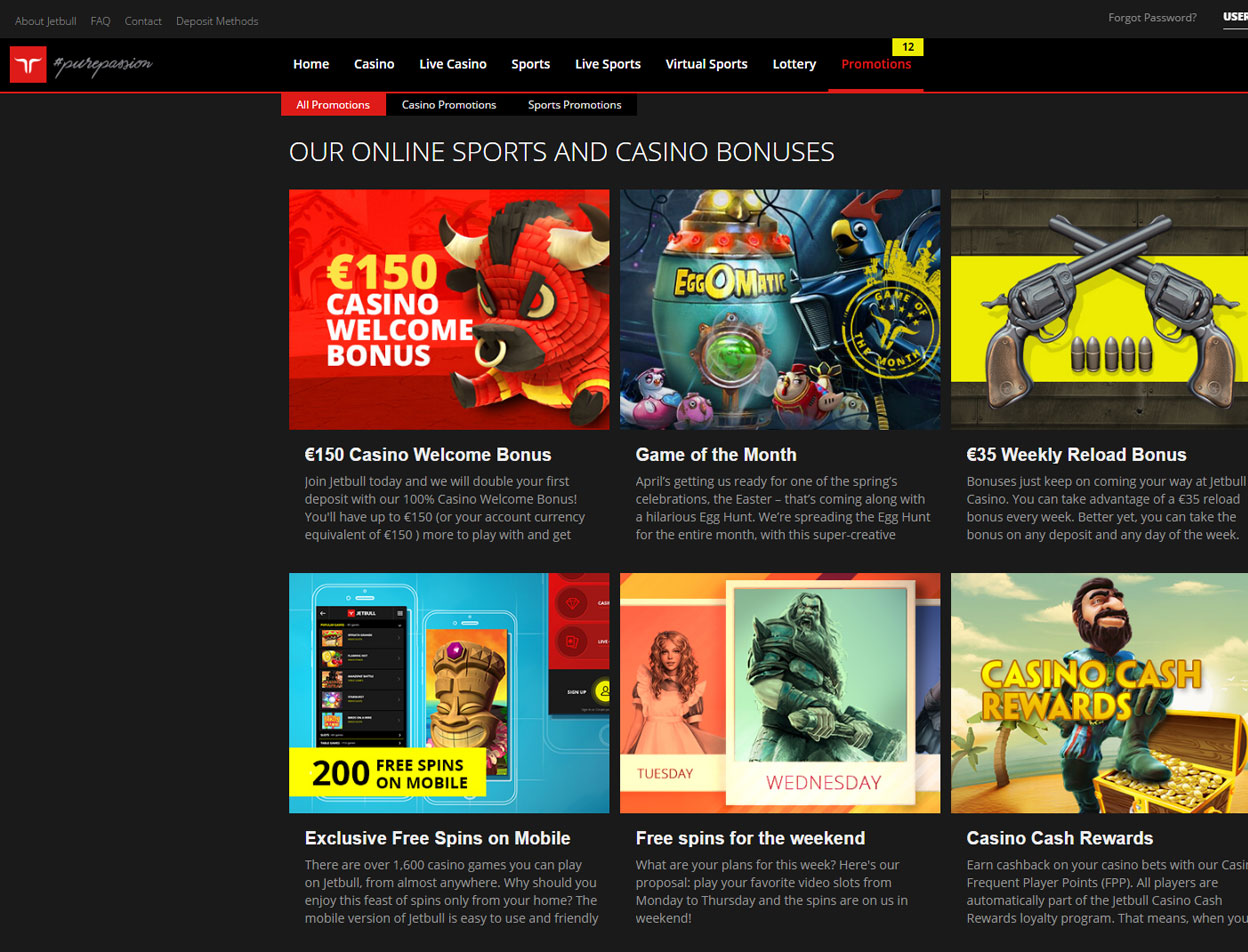Open the EggOMatic Game of the Month banner

(780, 310)
